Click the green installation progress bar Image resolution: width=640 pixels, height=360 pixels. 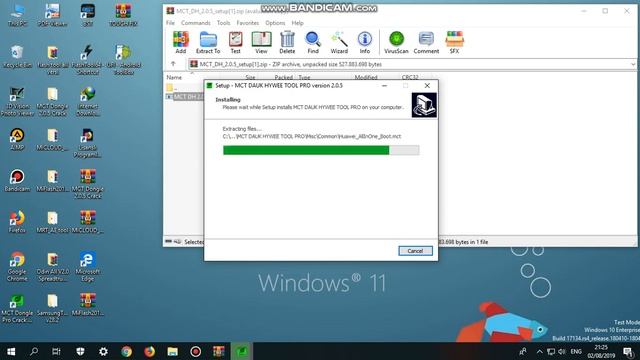pyautogui.click(x=321, y=150)
